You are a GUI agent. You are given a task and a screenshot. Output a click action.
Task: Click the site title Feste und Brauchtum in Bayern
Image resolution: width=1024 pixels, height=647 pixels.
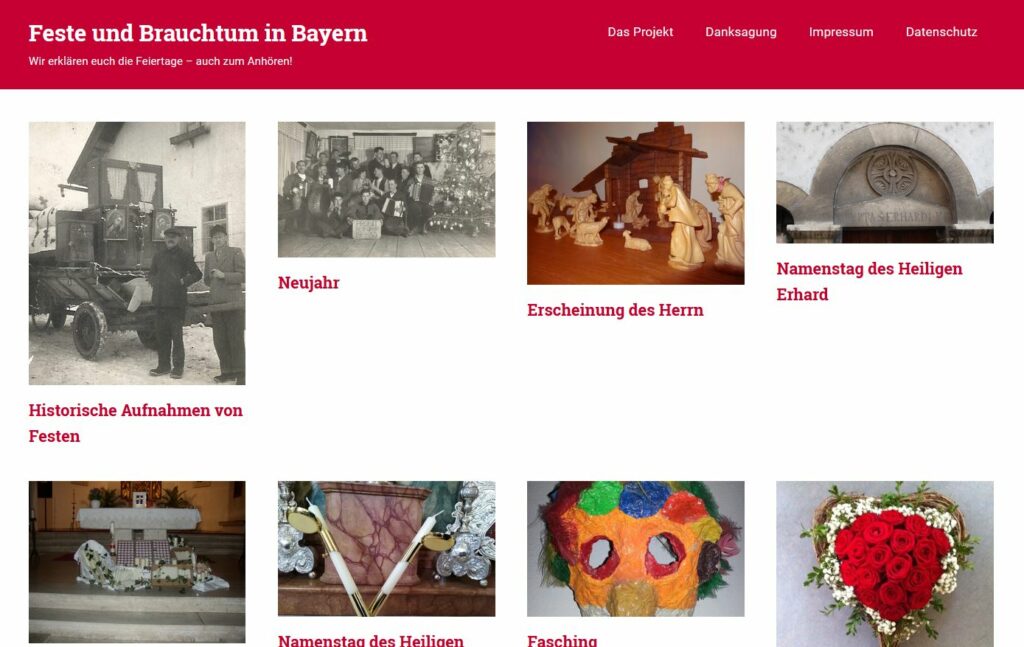(198, 33)
